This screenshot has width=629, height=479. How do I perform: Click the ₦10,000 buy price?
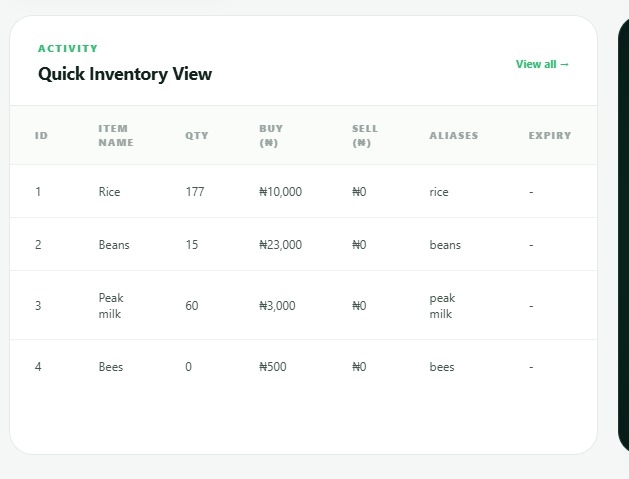tap(280, 192)
